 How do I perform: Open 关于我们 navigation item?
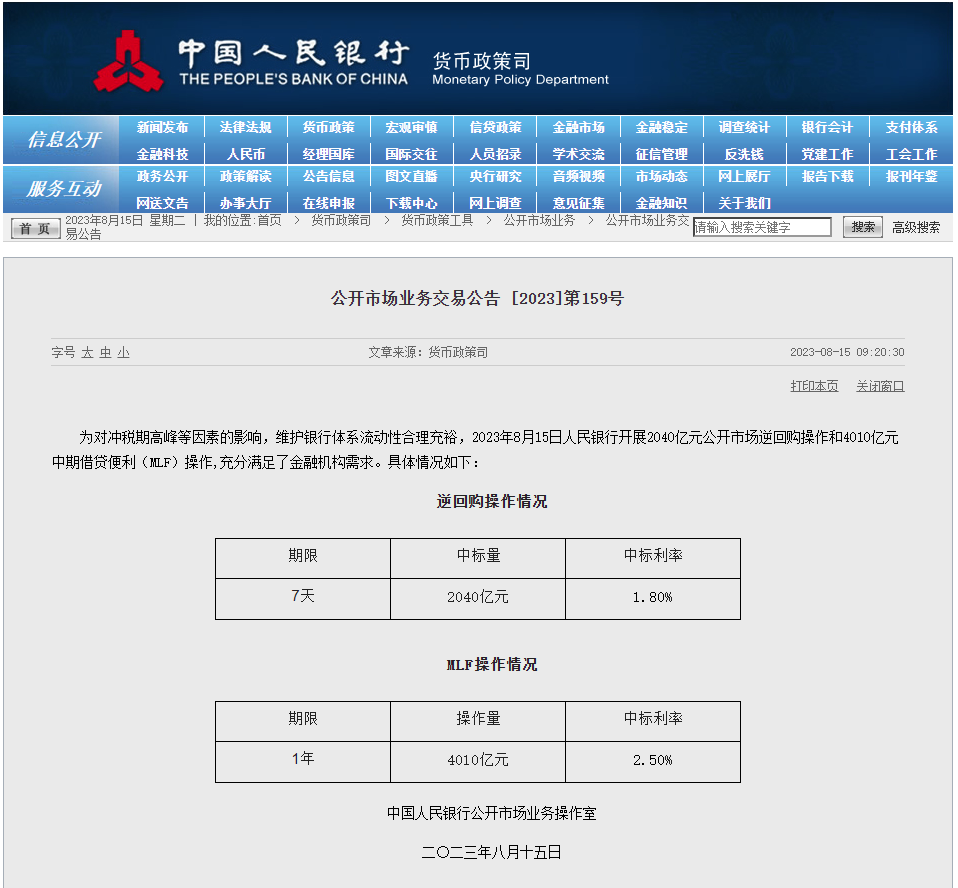(x=744, y=203)
